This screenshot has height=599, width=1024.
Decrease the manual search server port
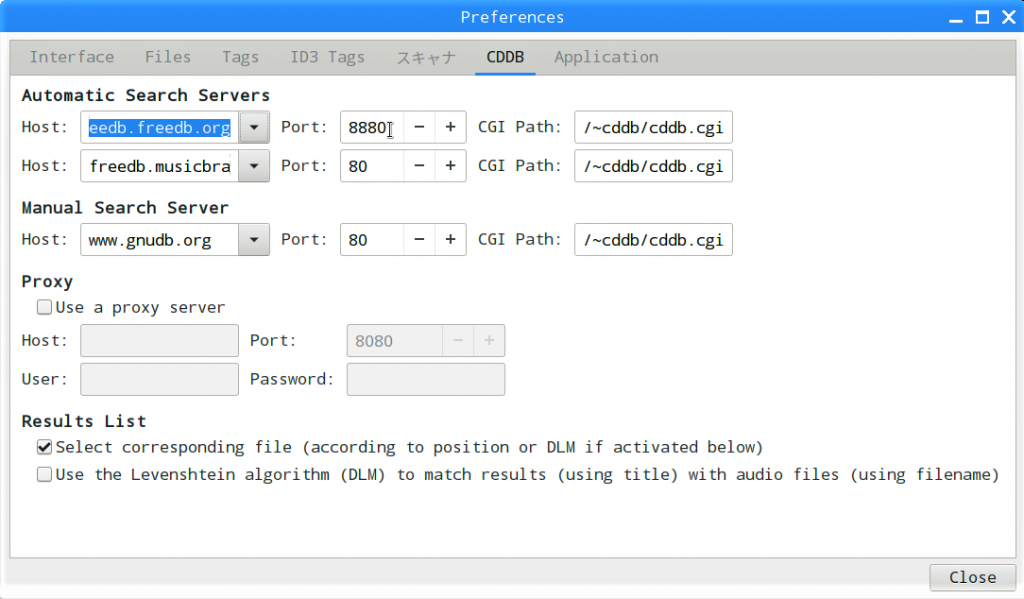pos(419,240)
